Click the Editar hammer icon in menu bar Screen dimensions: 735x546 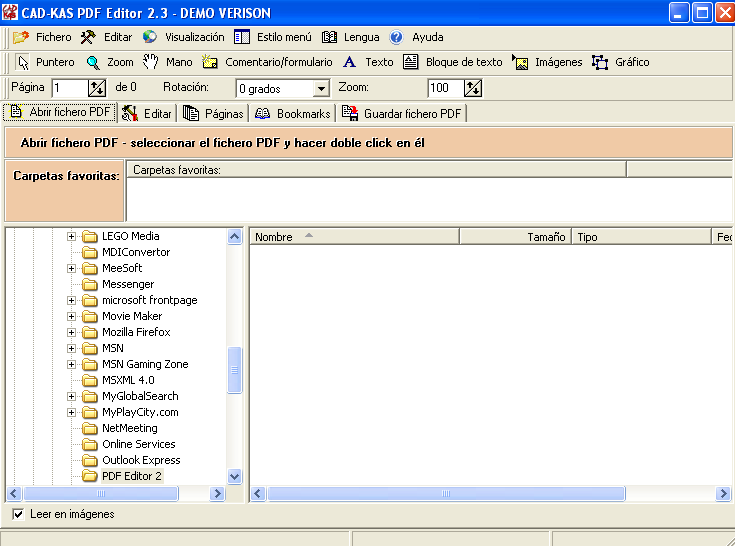[88, 37]
